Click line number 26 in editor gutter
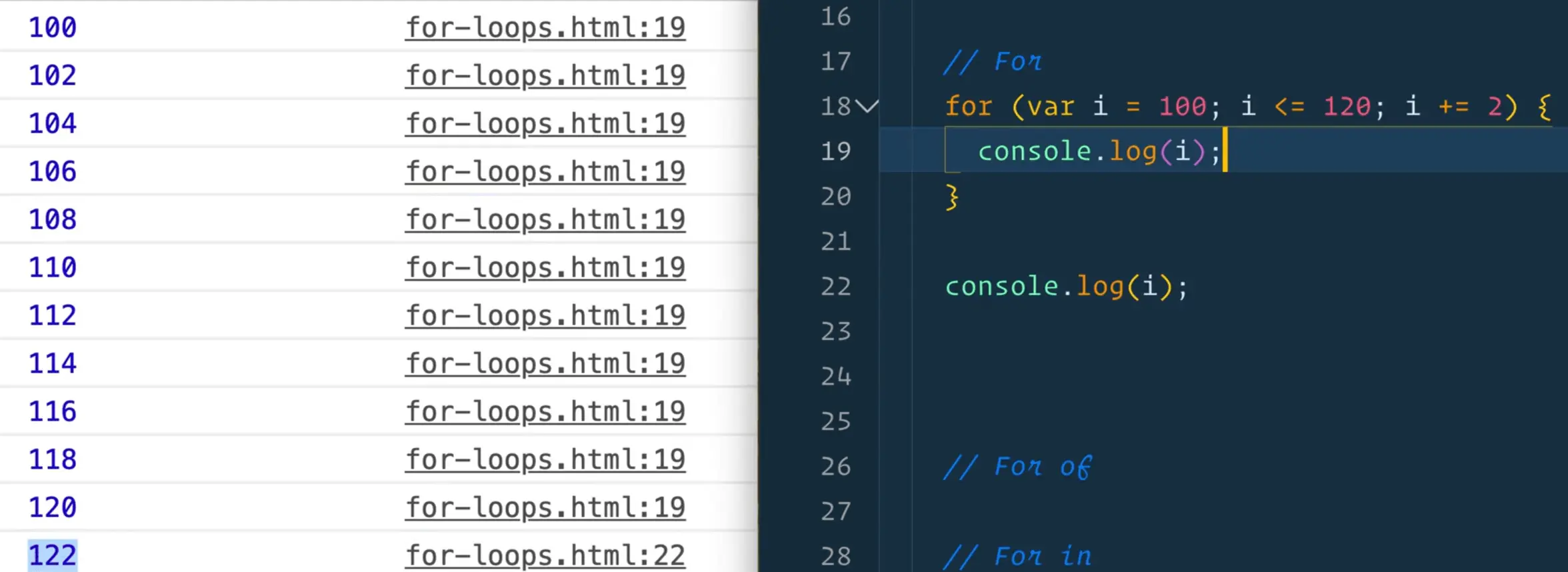The width and height of the screenshot is (1568, 572). pyautogui.click(x=835, y=467)
